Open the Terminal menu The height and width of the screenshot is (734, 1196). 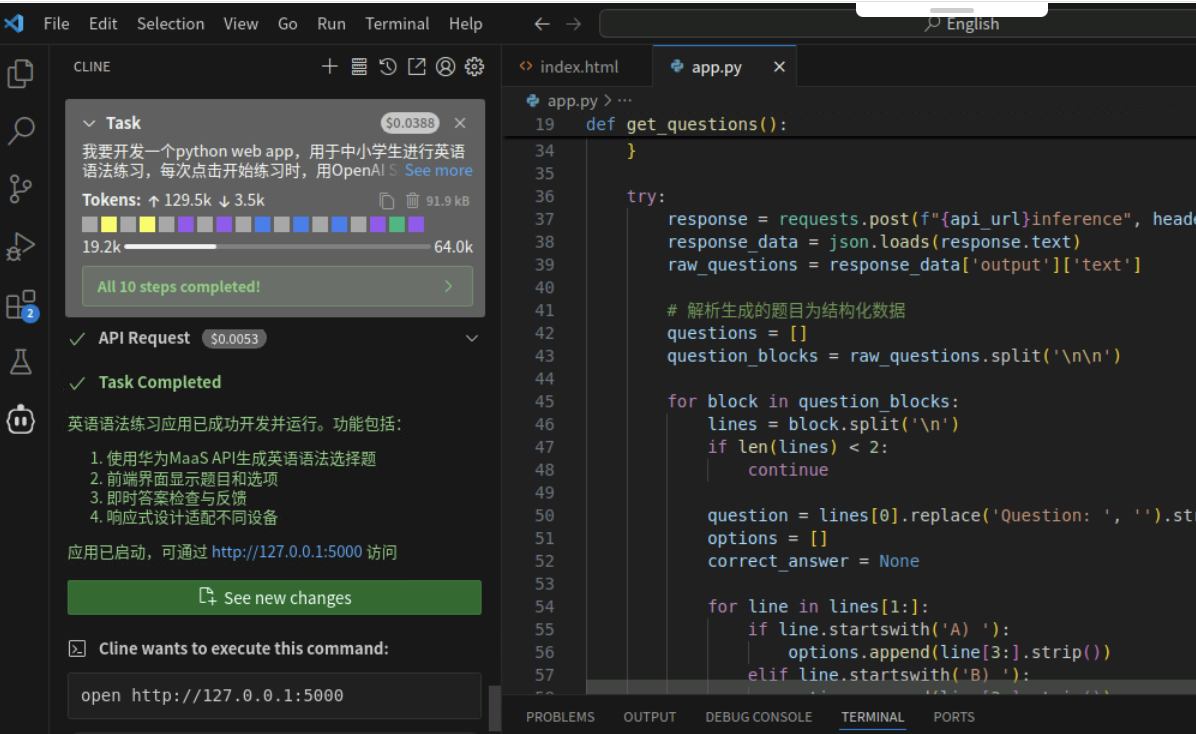click(396, 24)
